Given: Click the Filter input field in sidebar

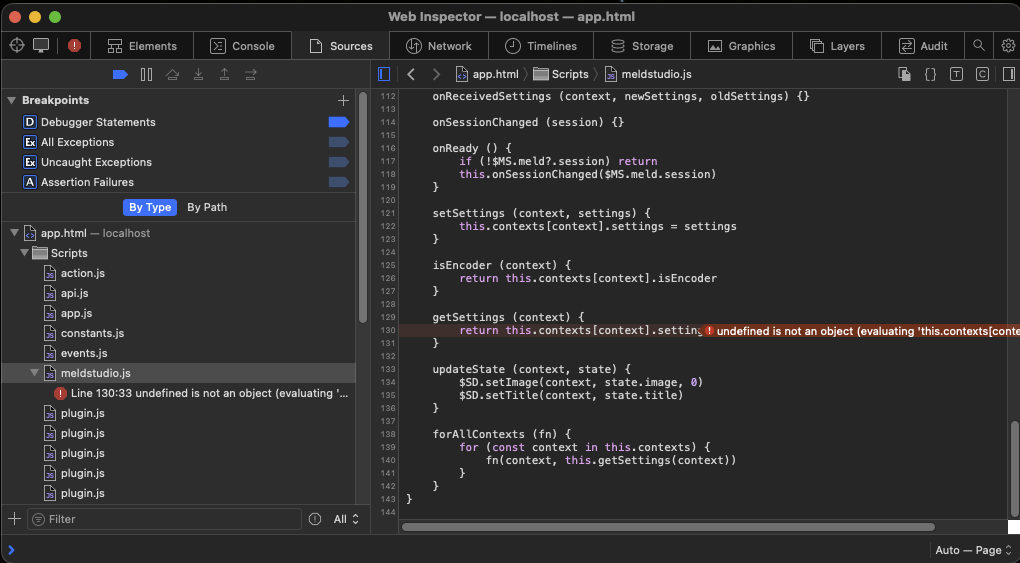Looking at the screenshot, I should pos(165,519).
